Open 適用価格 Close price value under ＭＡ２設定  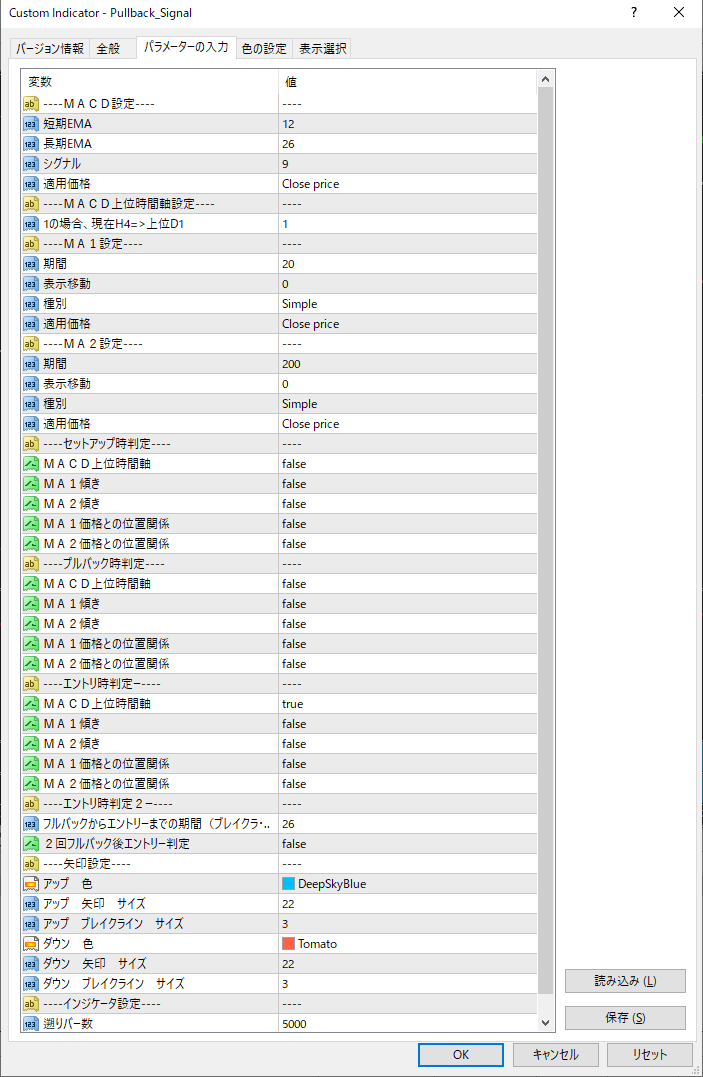(408, 424)
